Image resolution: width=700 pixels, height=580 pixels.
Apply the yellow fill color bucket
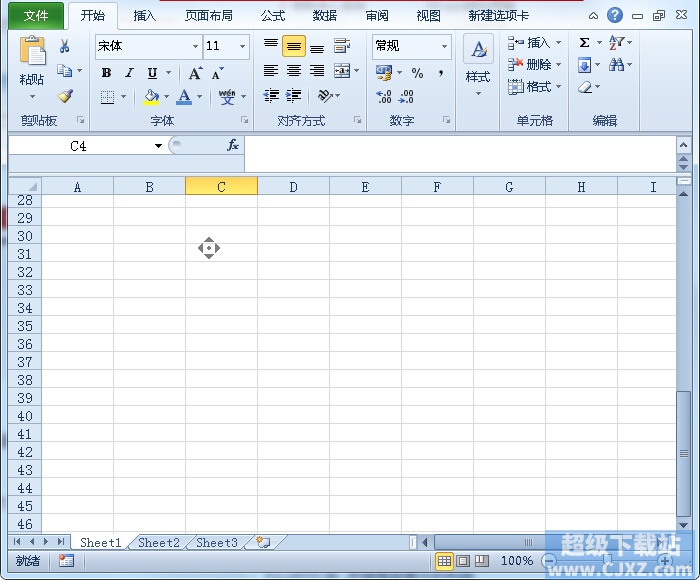coord(151,96)
